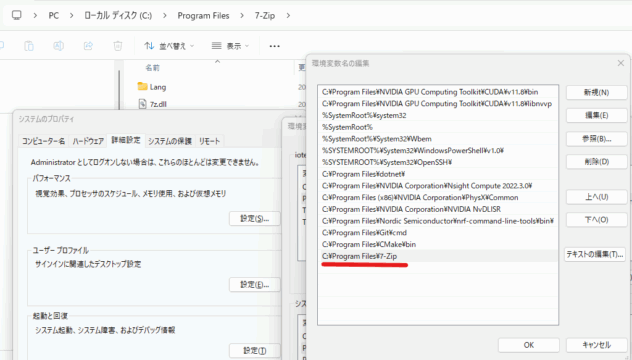Click the テキストの編集(T)... button

click(x=595, y=254)
